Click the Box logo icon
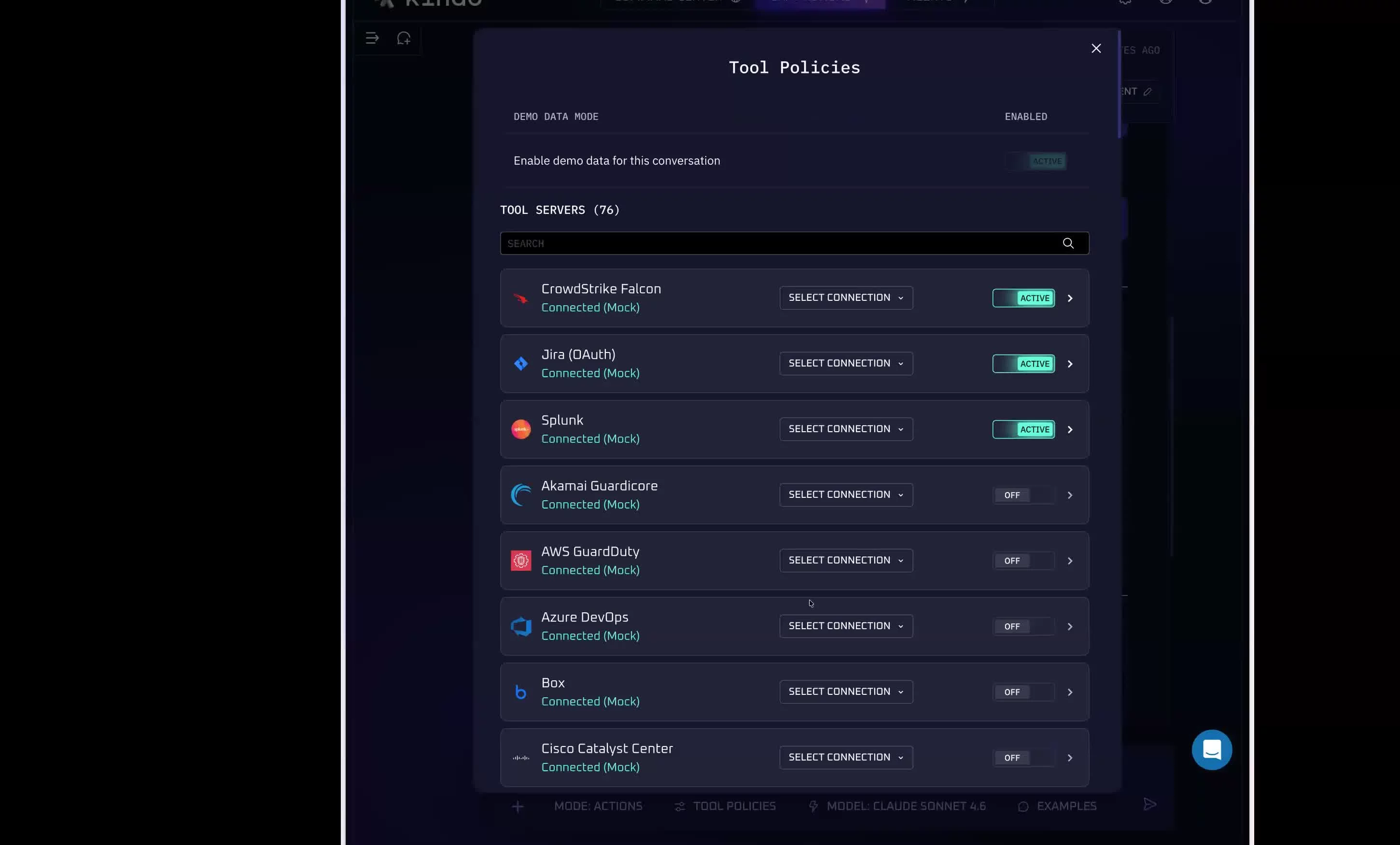Viewport: 1400px width, 845px height. click(520, 691)
